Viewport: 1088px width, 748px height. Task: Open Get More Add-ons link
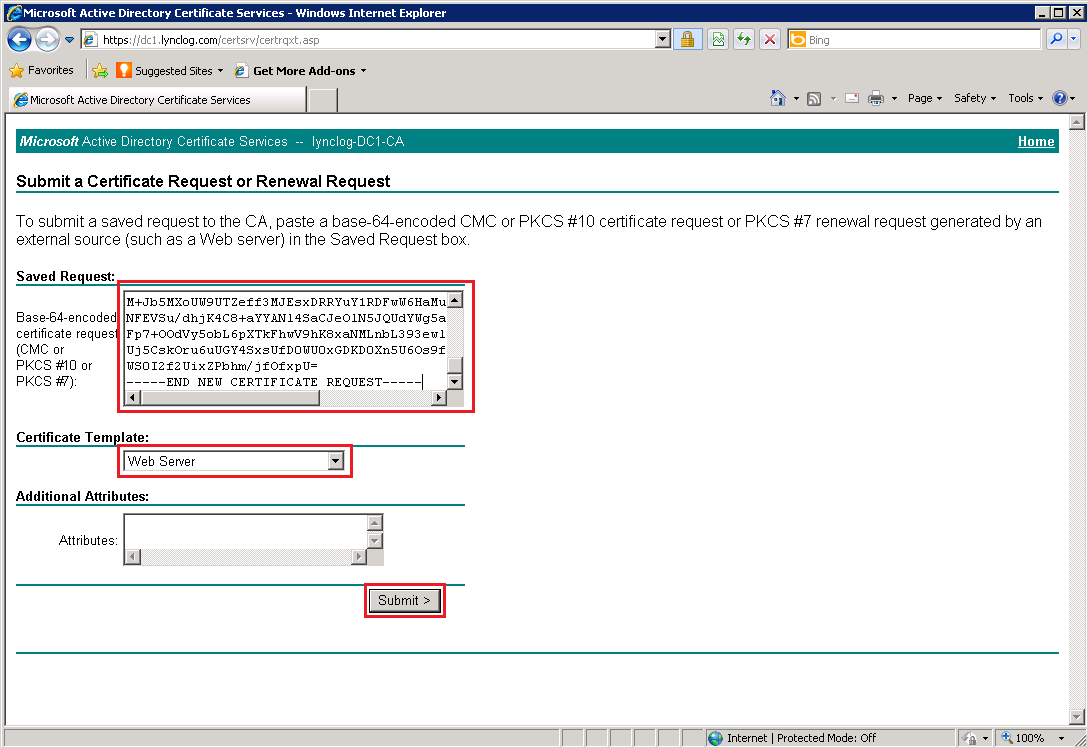click(x=300, y=70)
